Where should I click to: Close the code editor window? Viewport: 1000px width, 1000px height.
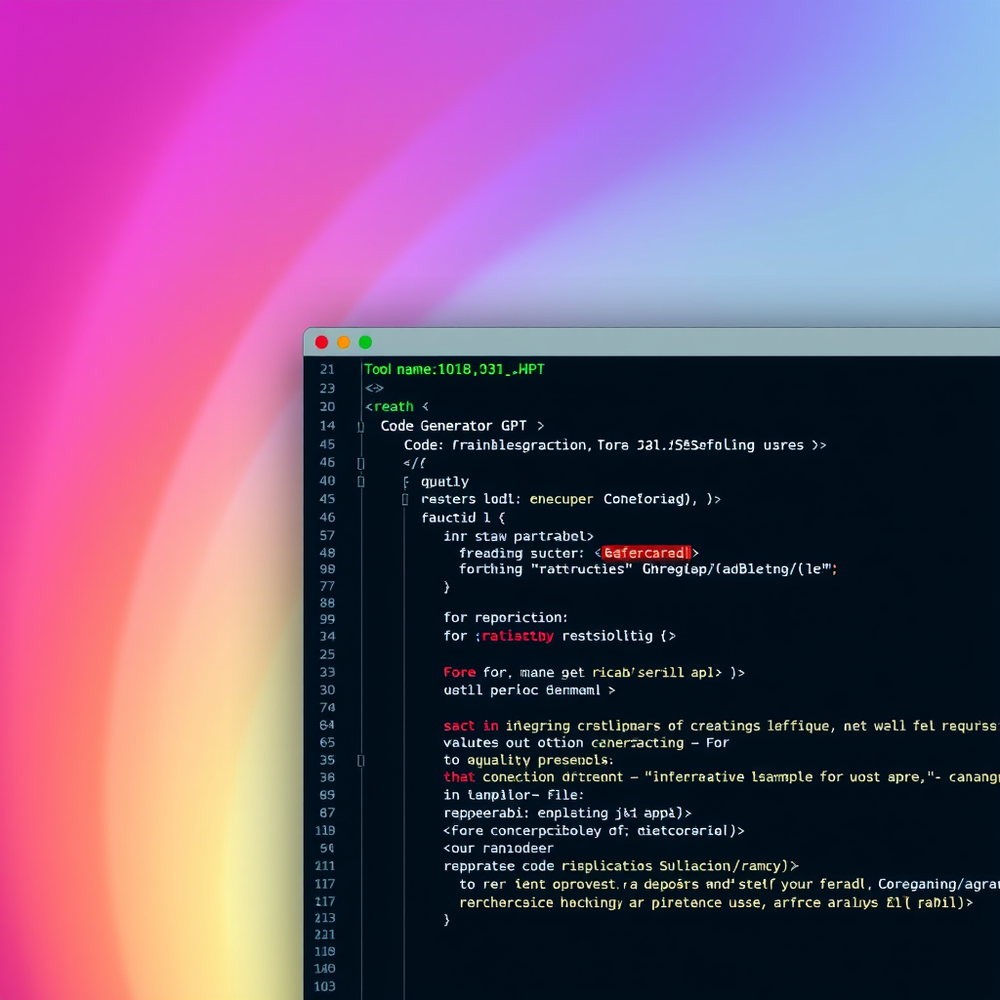tap(321, 342)
